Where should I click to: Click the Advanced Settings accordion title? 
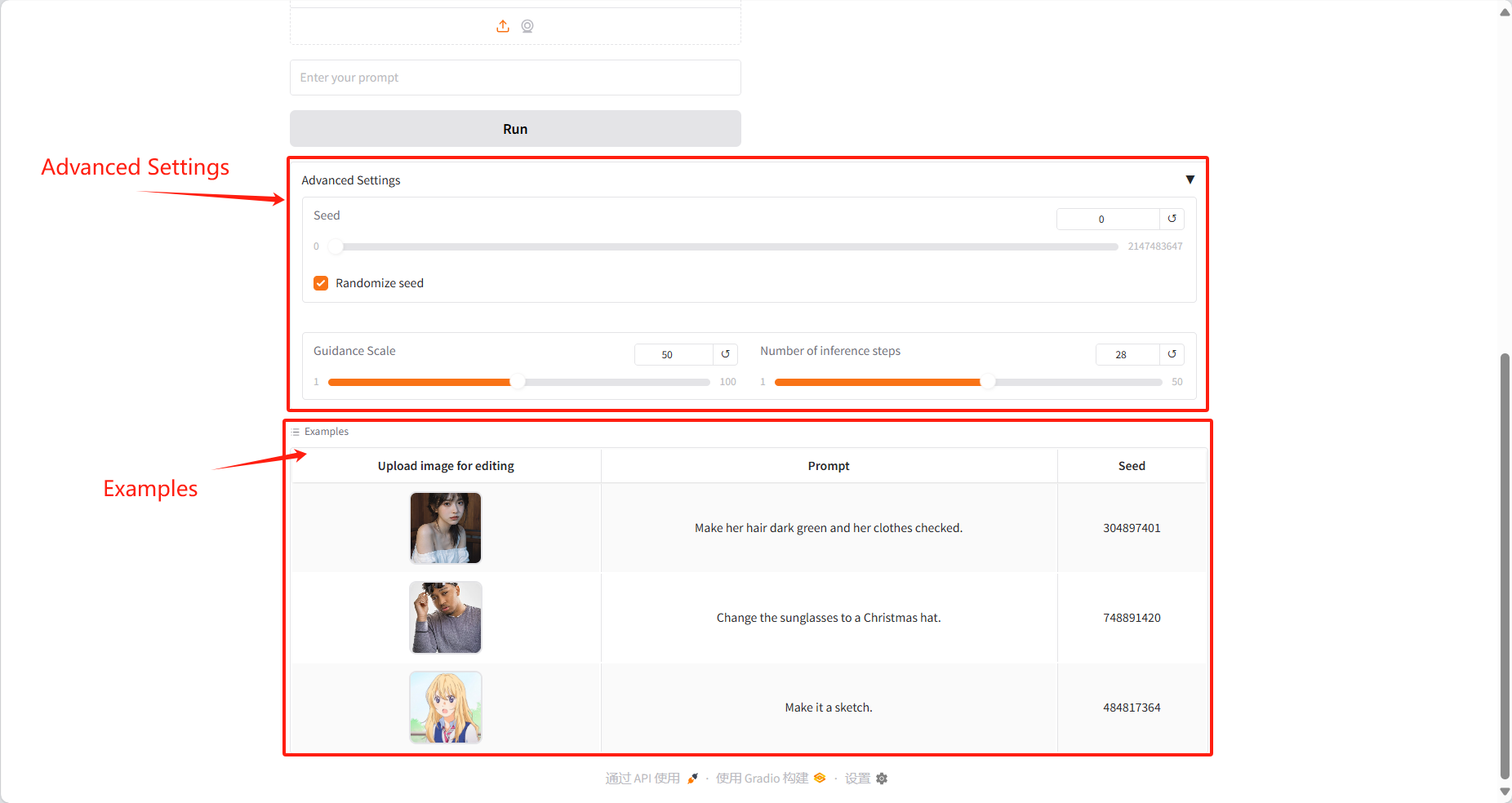tap(351, 180)
